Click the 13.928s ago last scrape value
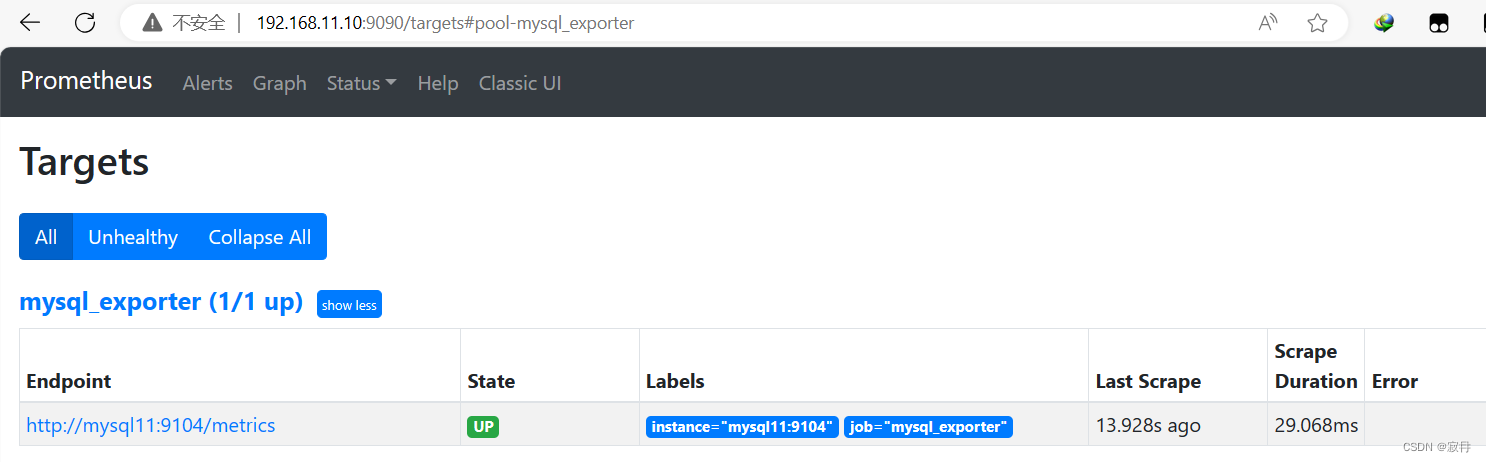 point(1148,426)
